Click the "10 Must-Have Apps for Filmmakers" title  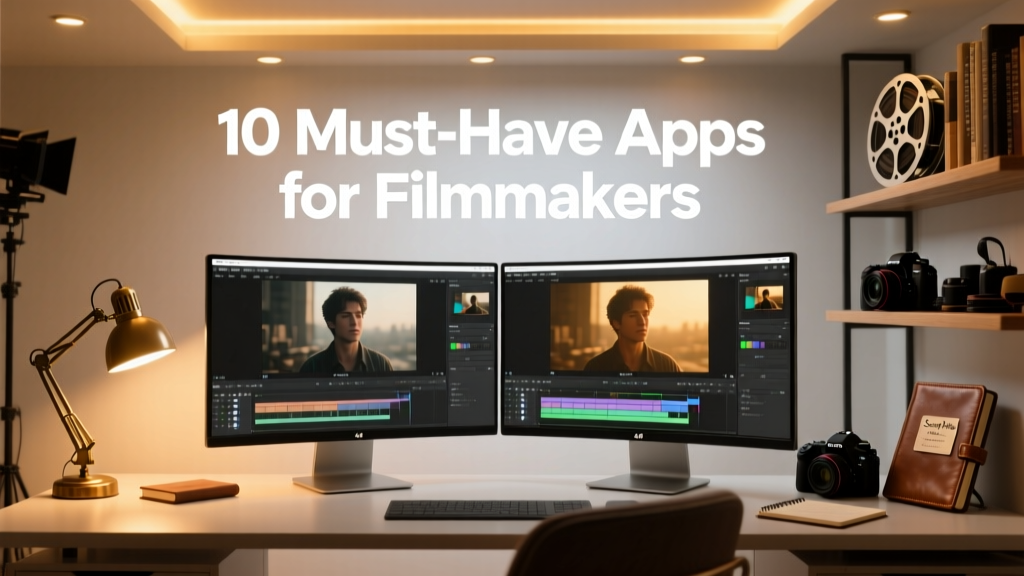pos(490,164)
